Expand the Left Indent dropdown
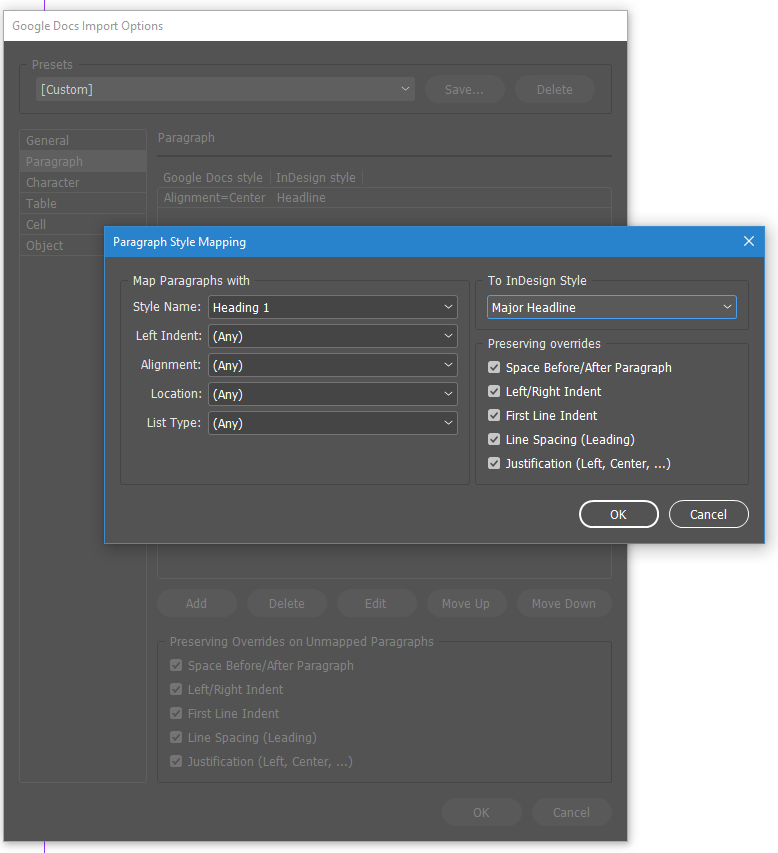This screenshot has width=778, height=853. (x=332, y=336)
